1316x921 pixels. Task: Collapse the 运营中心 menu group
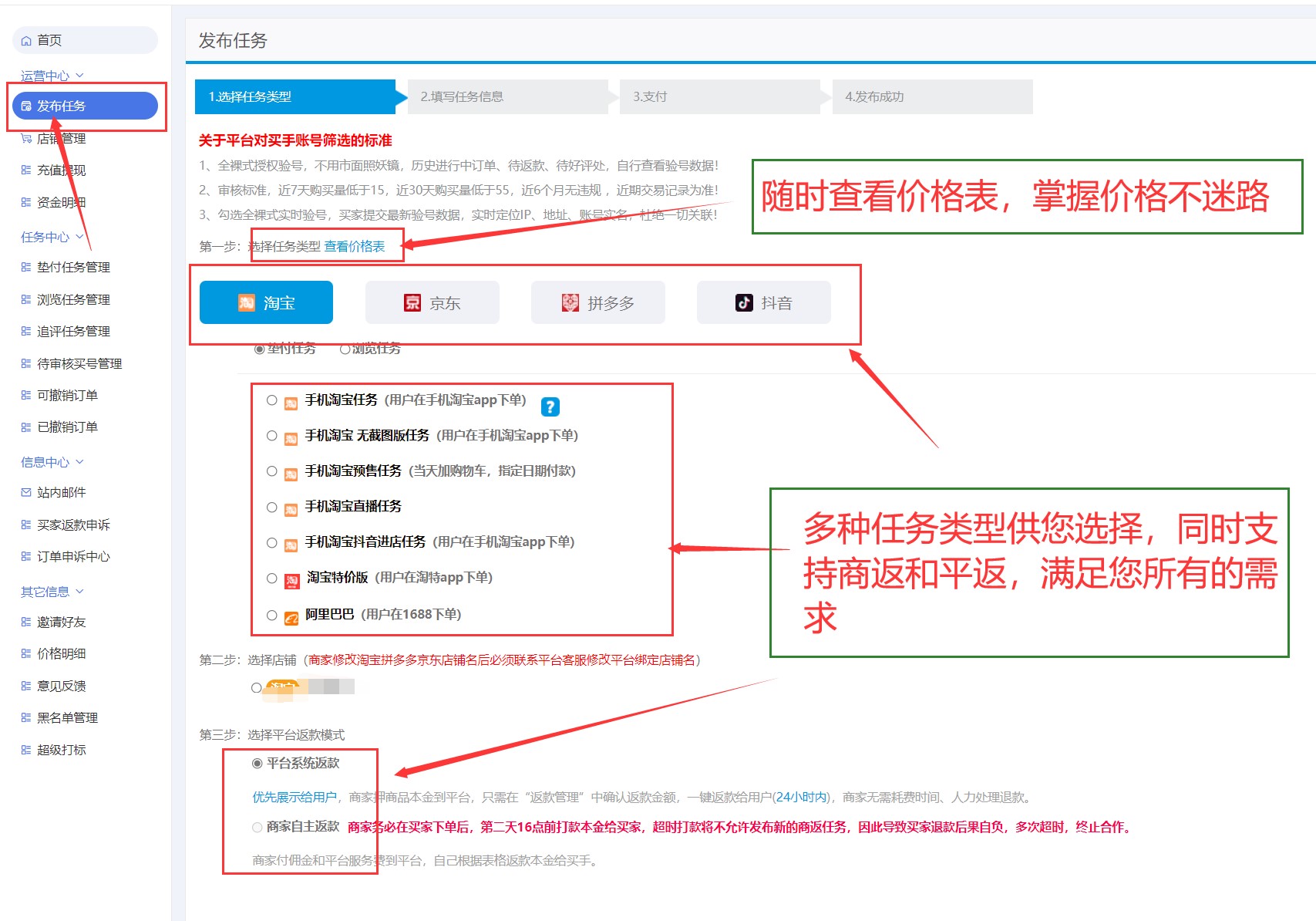tap(52, 76)
